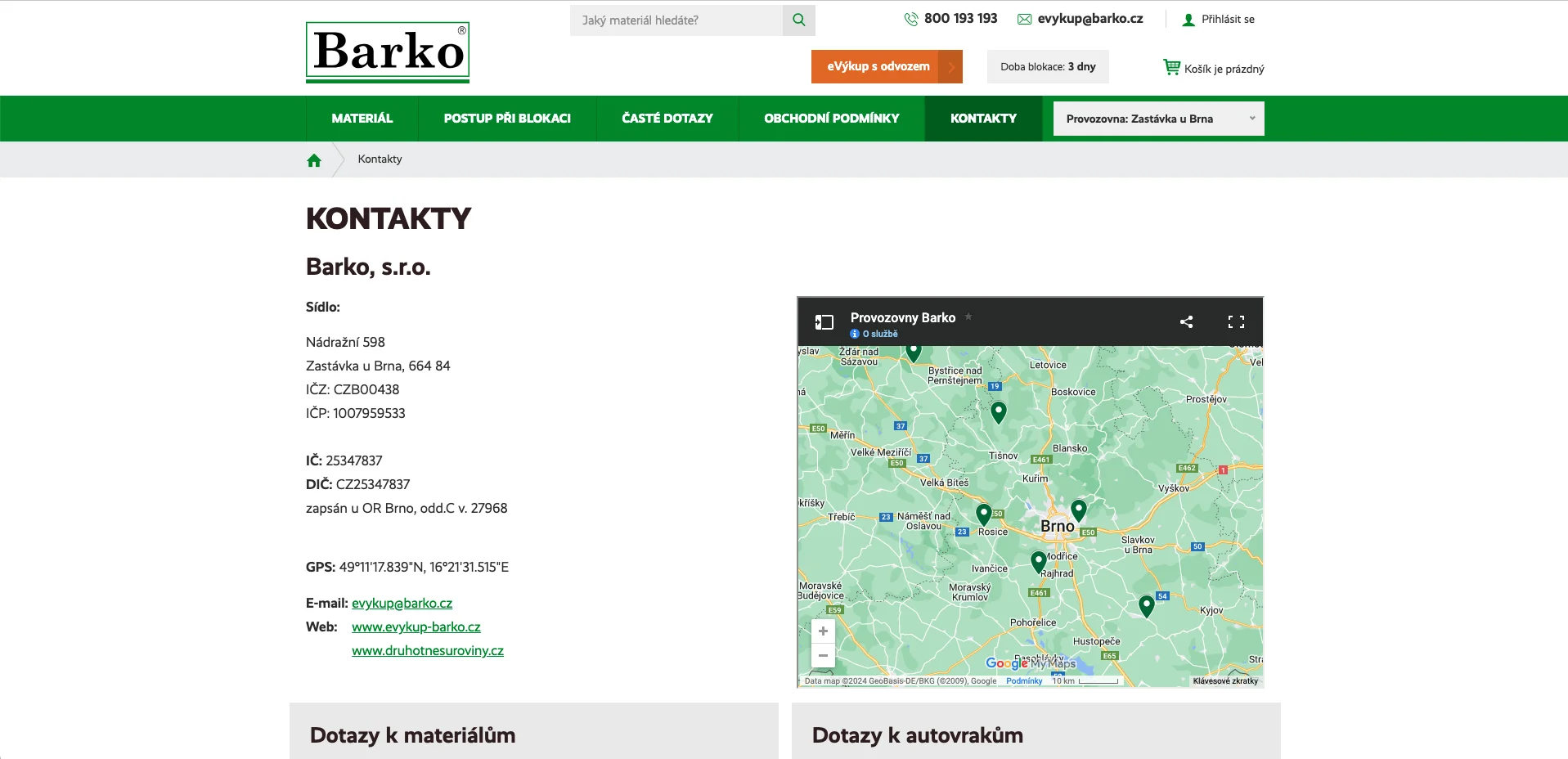
Task: Zoom in on the map
Action: point(823,631)
